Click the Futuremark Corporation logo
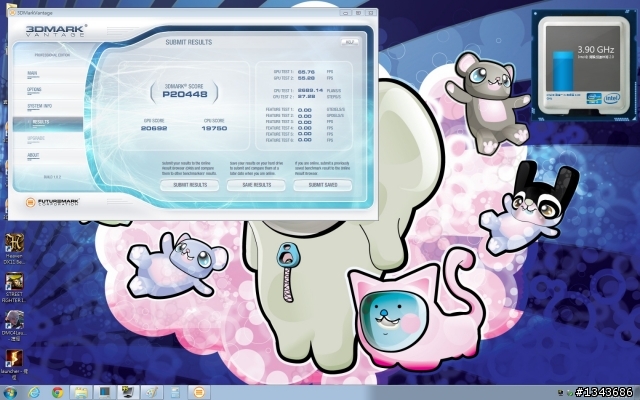 click(52, 202)
